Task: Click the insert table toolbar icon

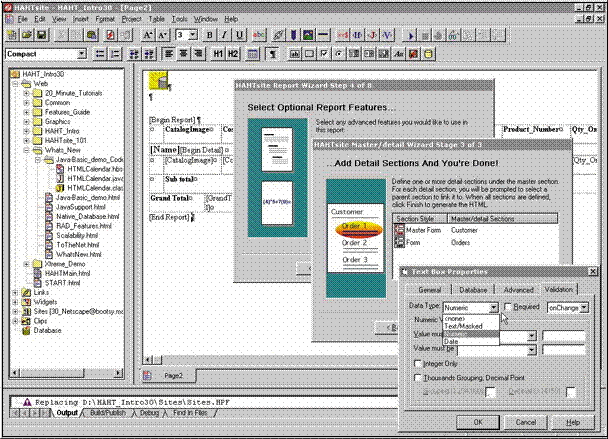Action: click(x=253, y=54)
